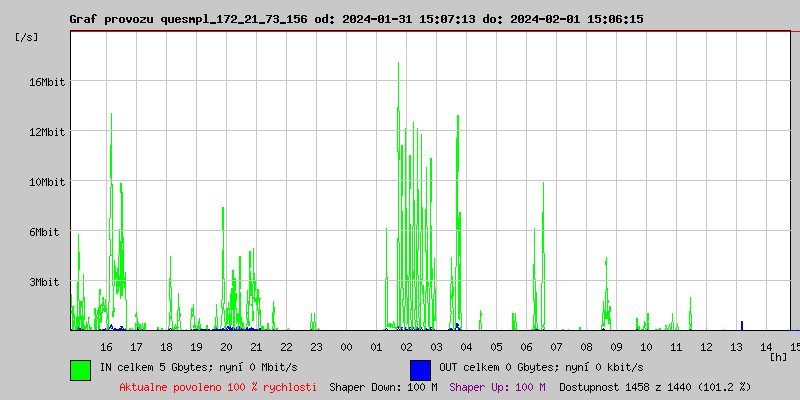Select hour 23 on the time axis

tap(316, 346)
